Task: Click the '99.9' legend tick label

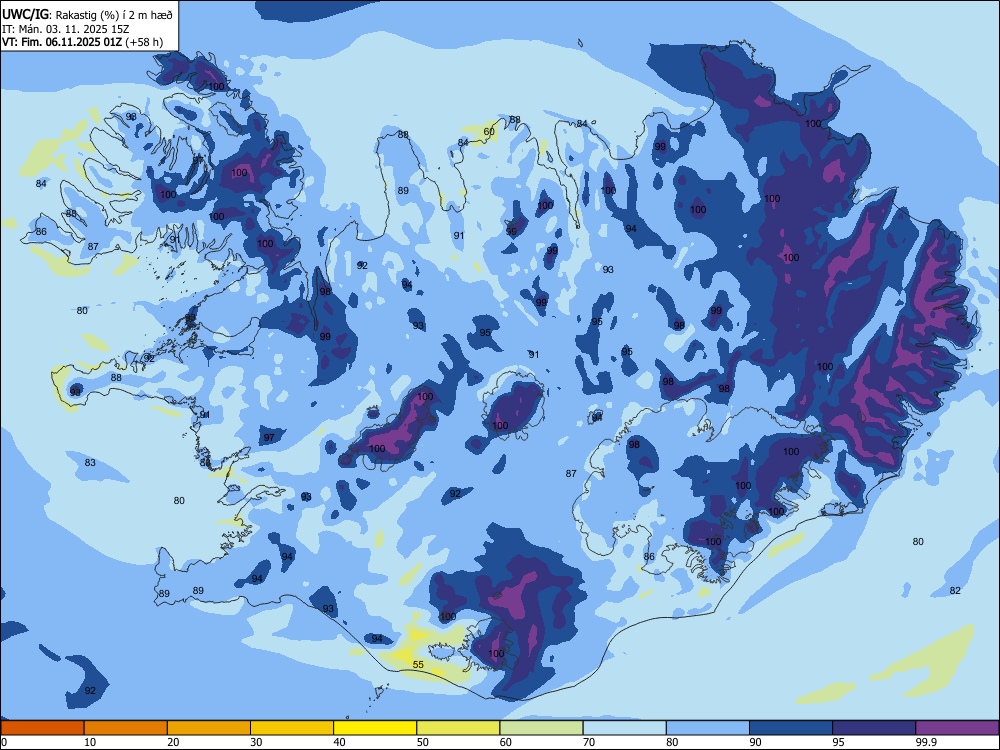Action: [926, 742]
